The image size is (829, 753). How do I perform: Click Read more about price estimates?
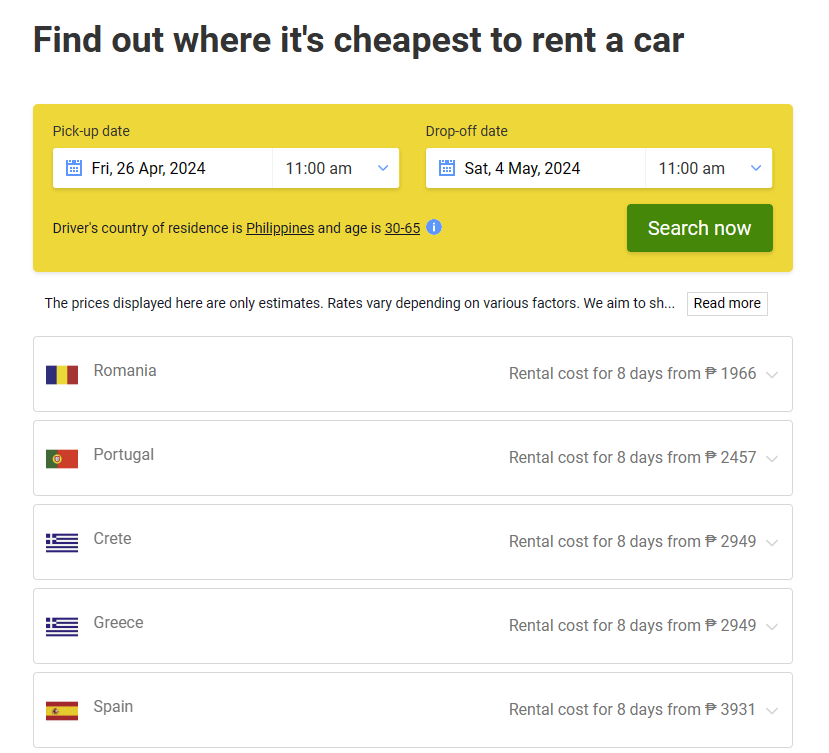coord(727,303)
